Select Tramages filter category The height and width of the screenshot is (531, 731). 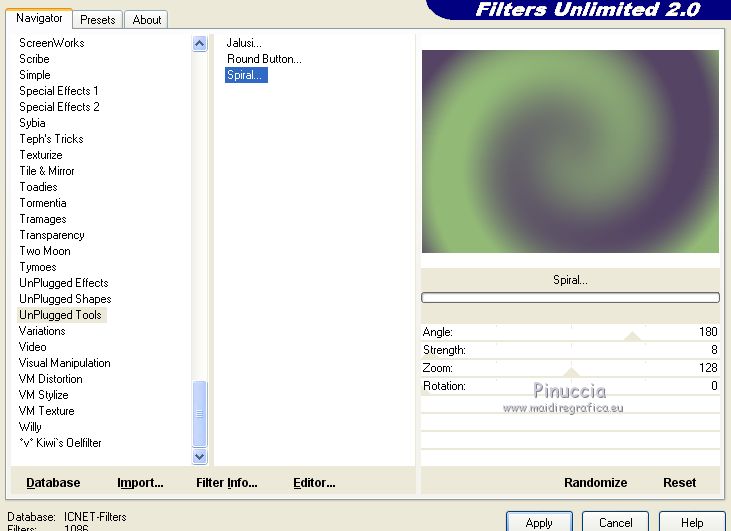pyautogui.click(x=43, y=219)
